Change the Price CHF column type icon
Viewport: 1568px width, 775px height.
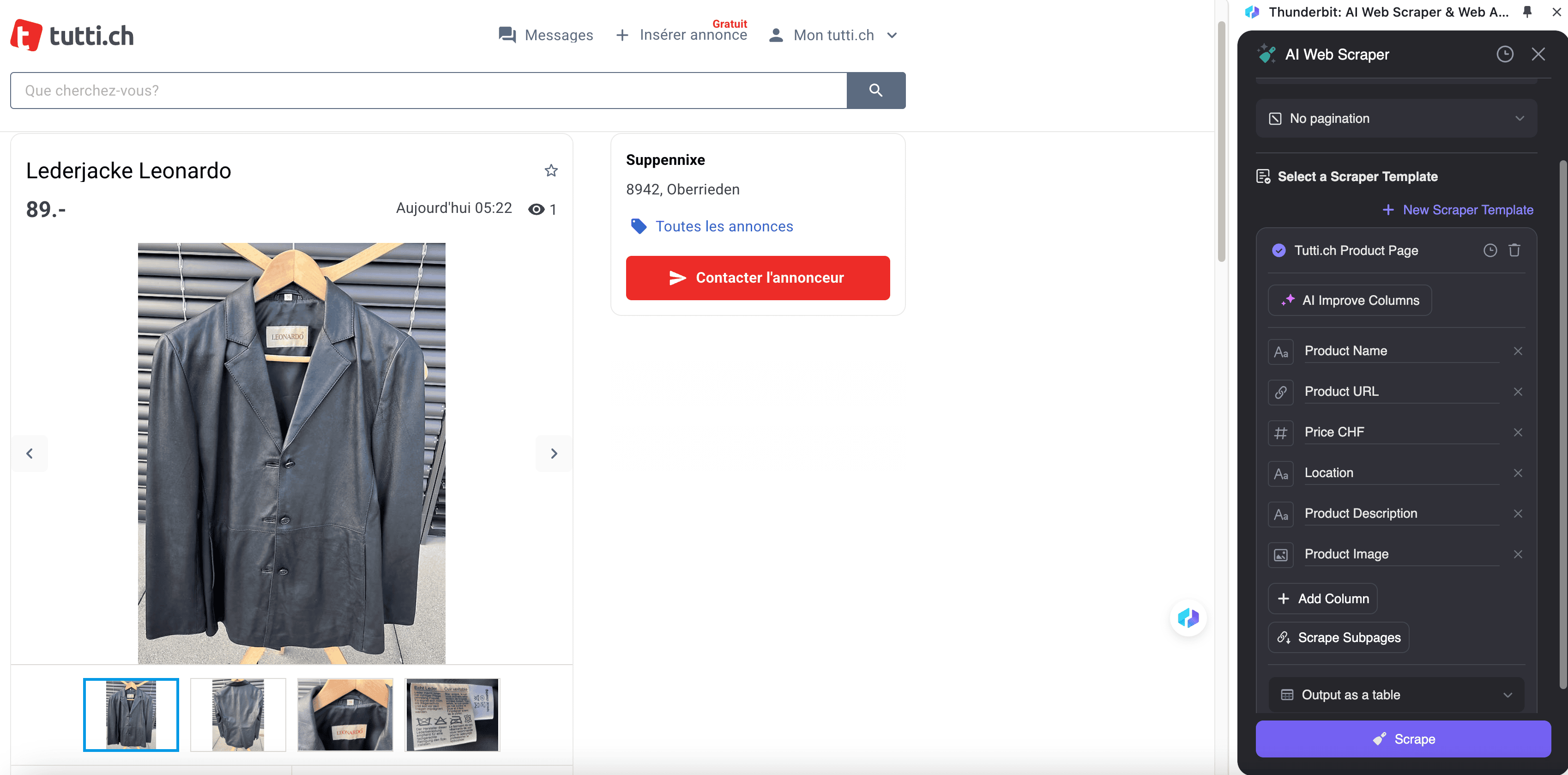pyautogui.click(x=1281, y=433)
